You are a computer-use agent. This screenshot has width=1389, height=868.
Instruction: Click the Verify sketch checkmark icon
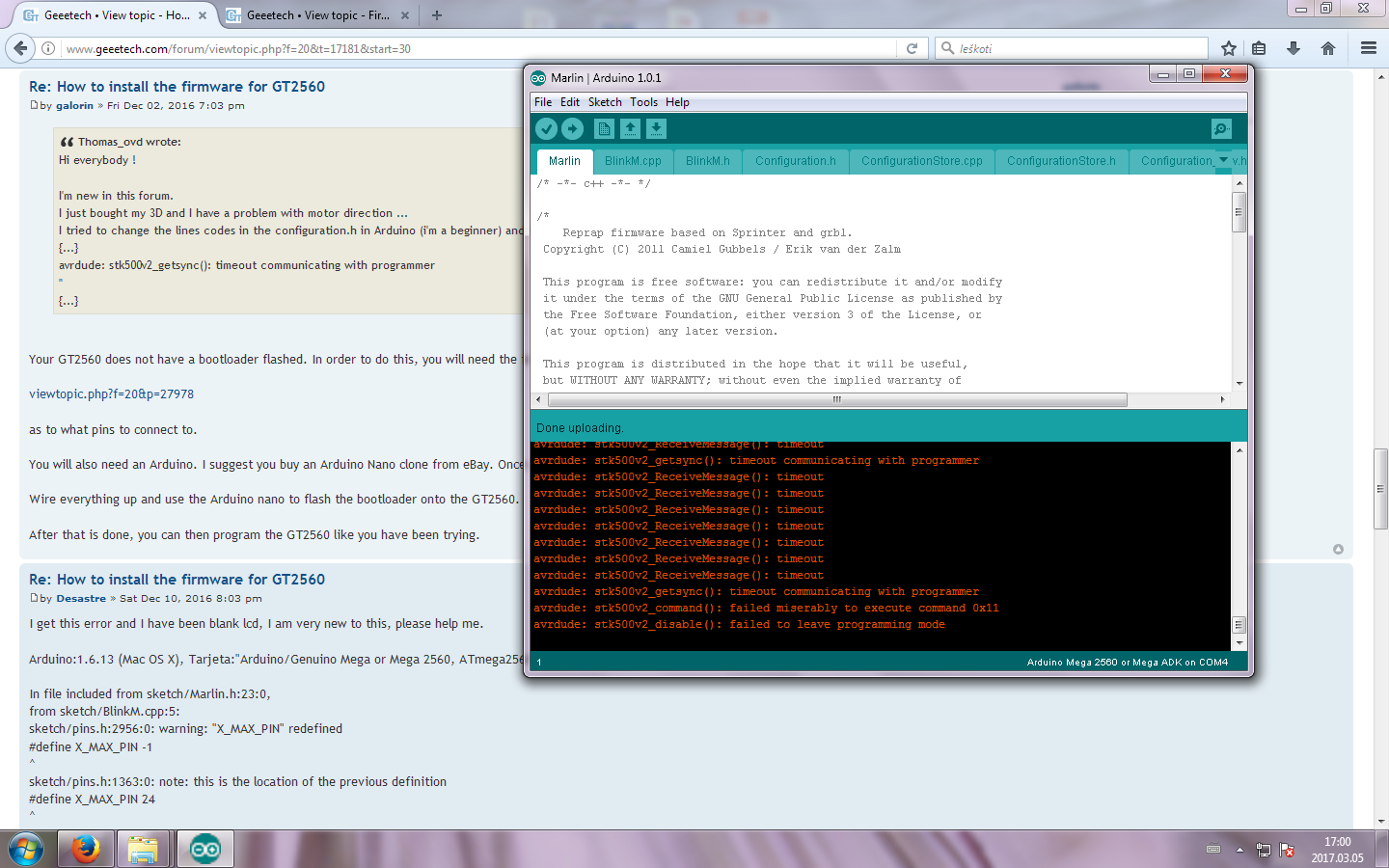[x=546, y=128]
